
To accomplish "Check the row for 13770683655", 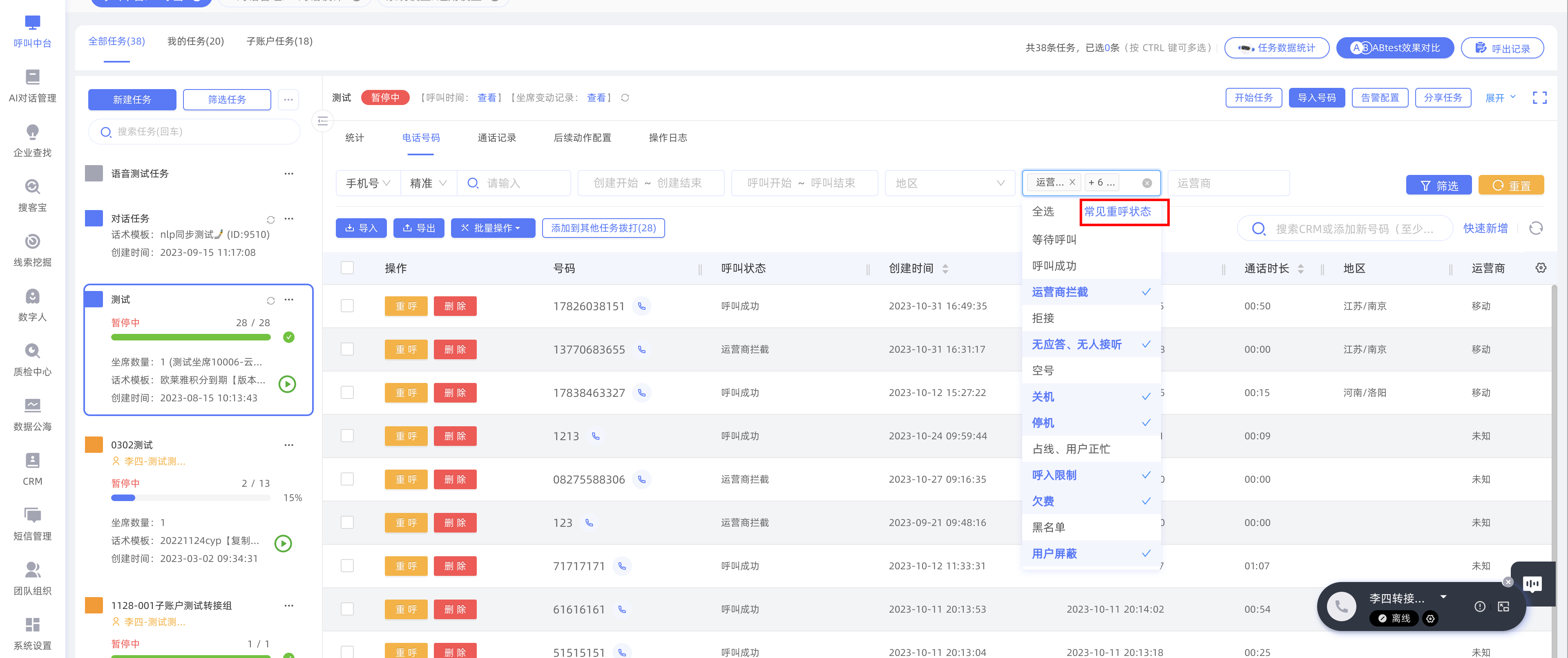I will (x=347, y=349).
